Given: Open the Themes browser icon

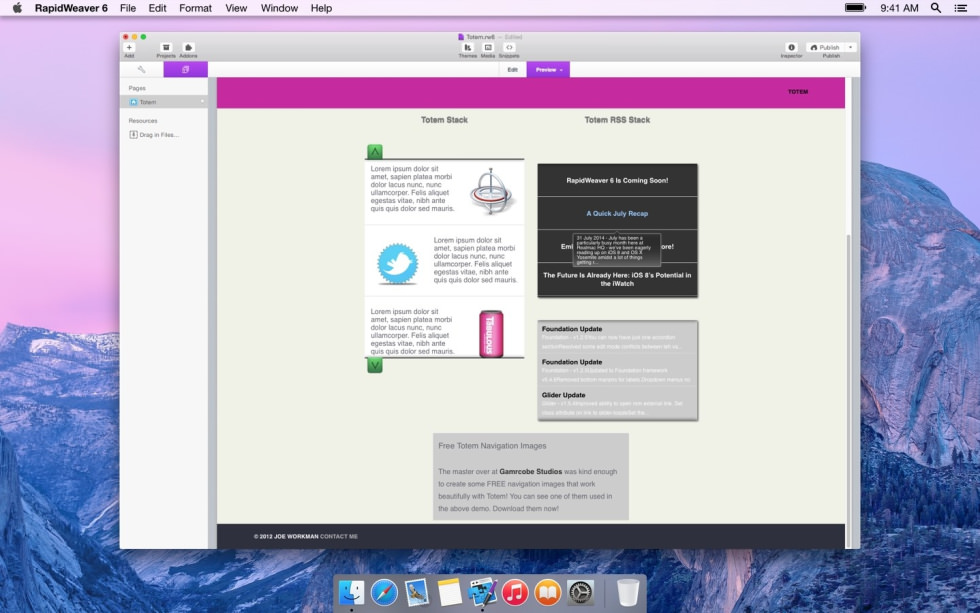Looking at the screenshot, I should 468,47.
